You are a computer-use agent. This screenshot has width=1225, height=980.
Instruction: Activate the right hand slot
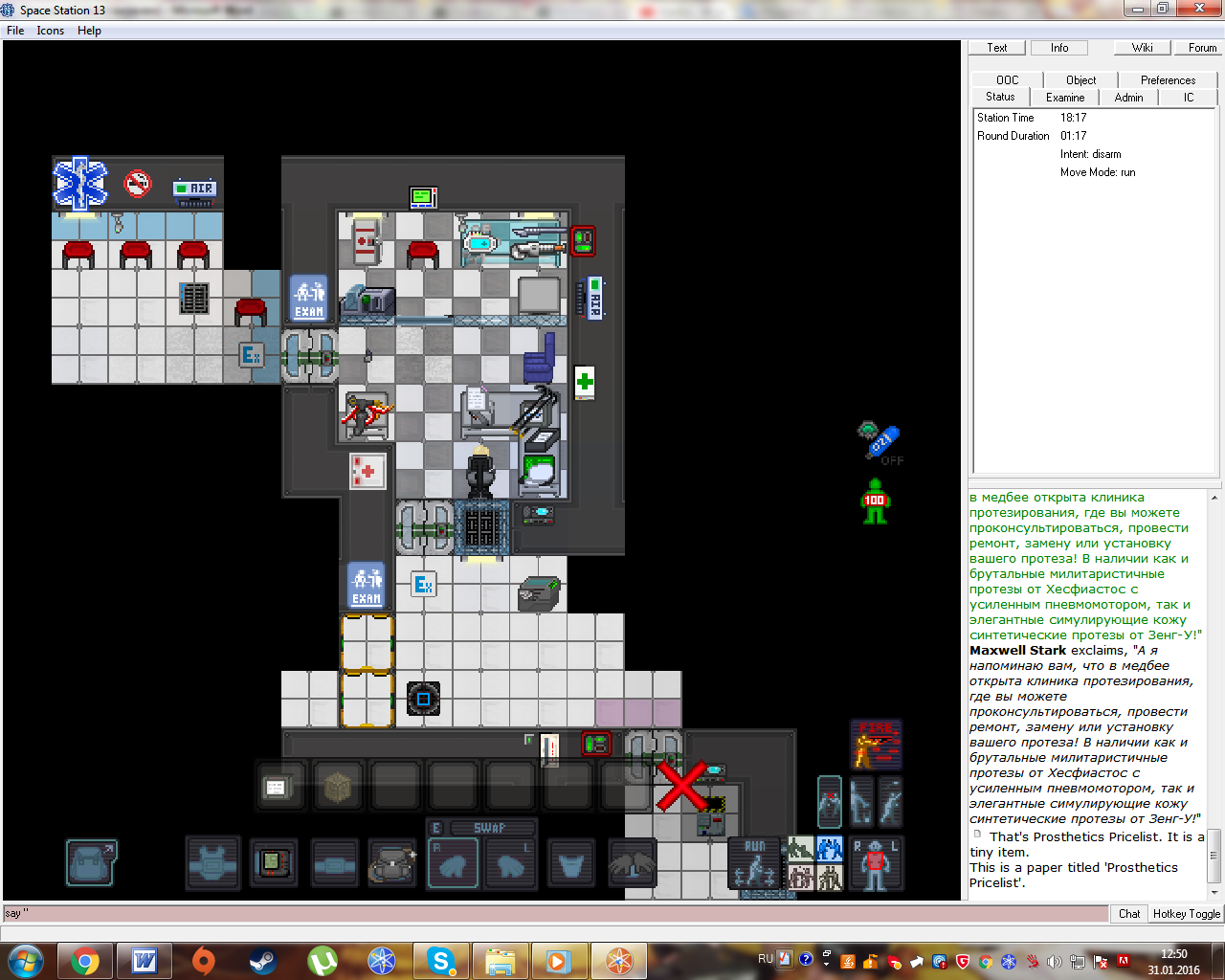[x=453, y=863]
